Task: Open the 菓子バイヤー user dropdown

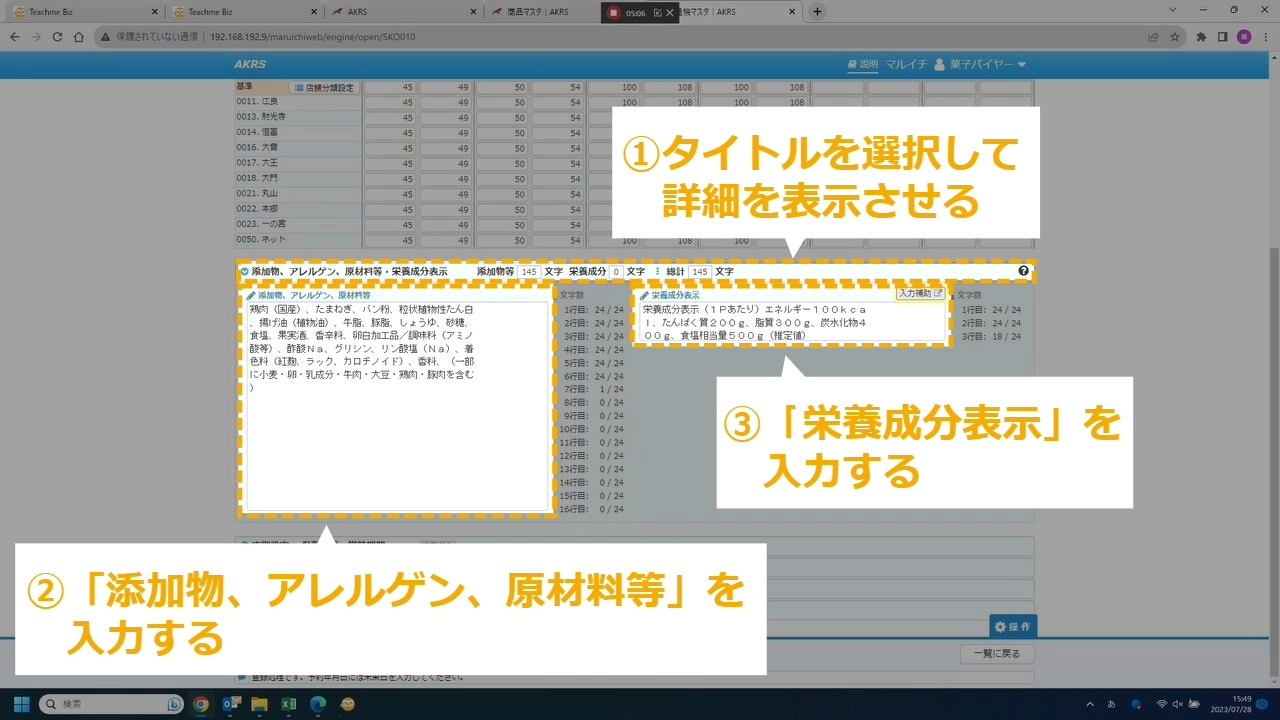Action: pyautogui.click(x=980, y=65)
